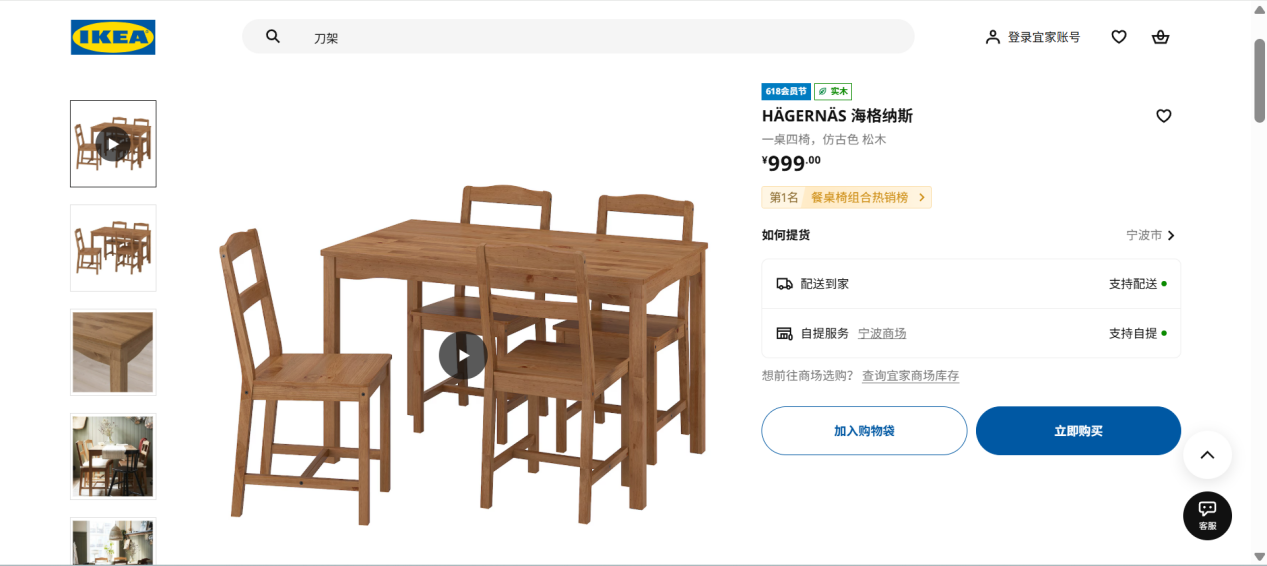
Task: Open the shopping basket icon
Action: coord(1160,37)
